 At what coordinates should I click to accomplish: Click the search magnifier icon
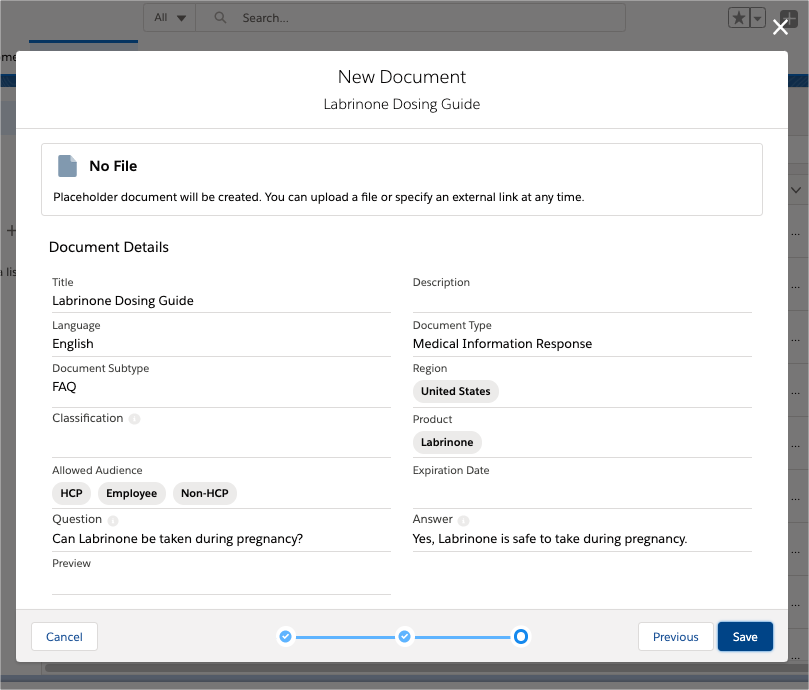(x=220, y=18)
